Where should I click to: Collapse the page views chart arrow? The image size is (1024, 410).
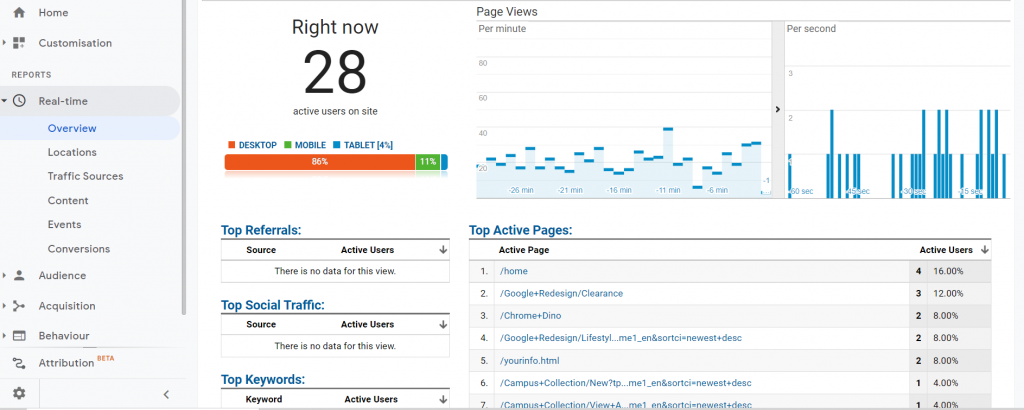(777, 109)
